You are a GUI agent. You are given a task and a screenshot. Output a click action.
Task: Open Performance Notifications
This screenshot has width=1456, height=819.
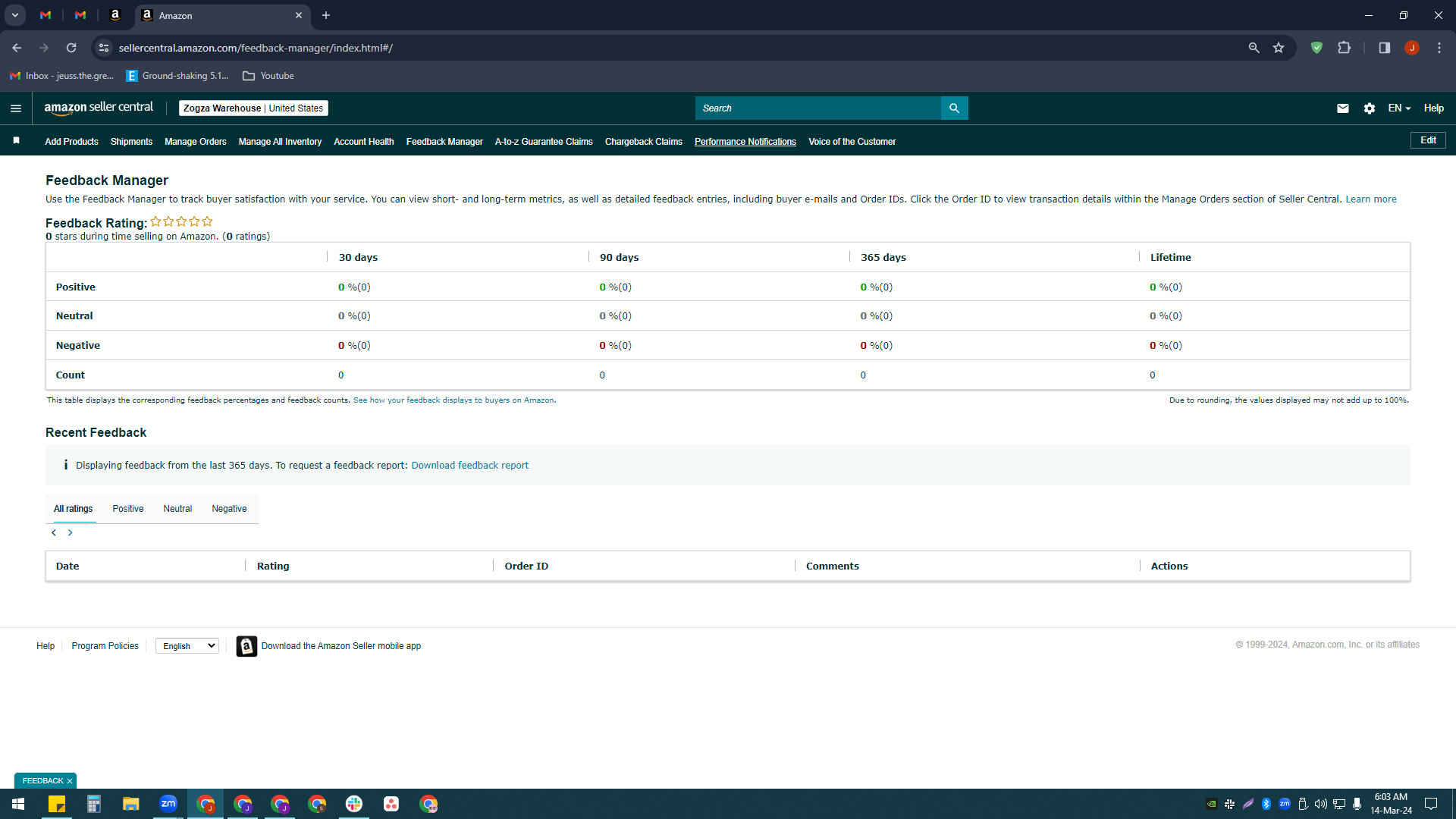pyautogui.click(x=745, y=142)
